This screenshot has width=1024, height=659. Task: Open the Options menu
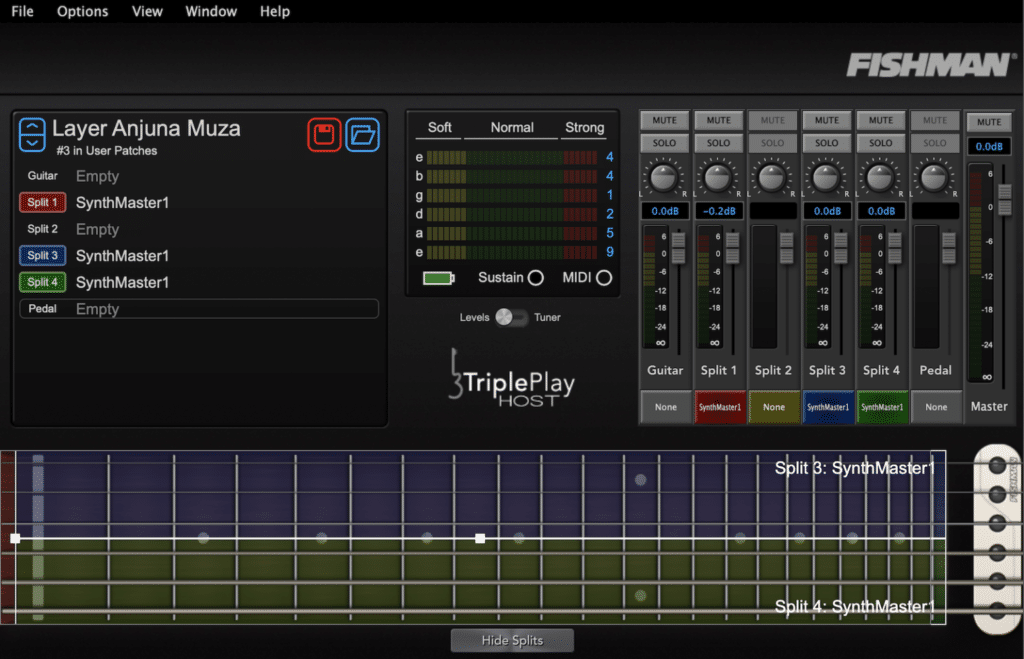(82, 11)
